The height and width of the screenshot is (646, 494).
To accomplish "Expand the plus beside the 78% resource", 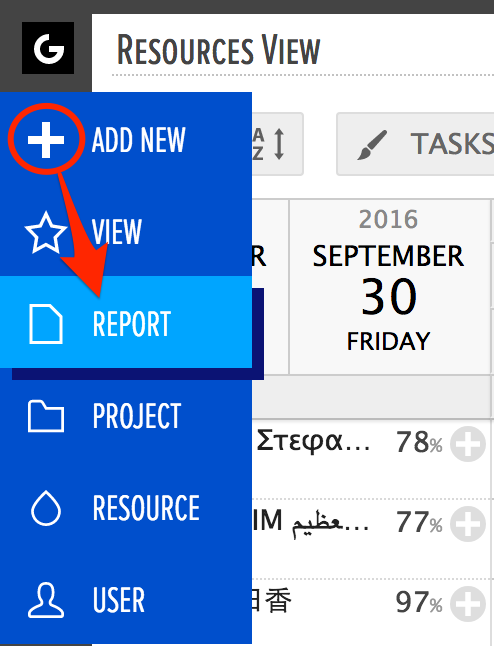I will tap(468, 444).
